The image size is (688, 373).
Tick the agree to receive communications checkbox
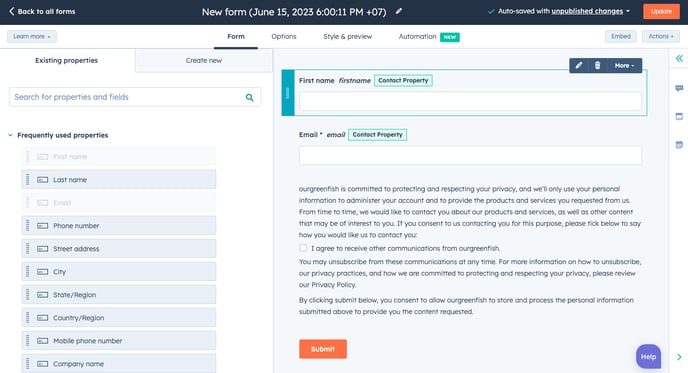[x=303, y=248]
